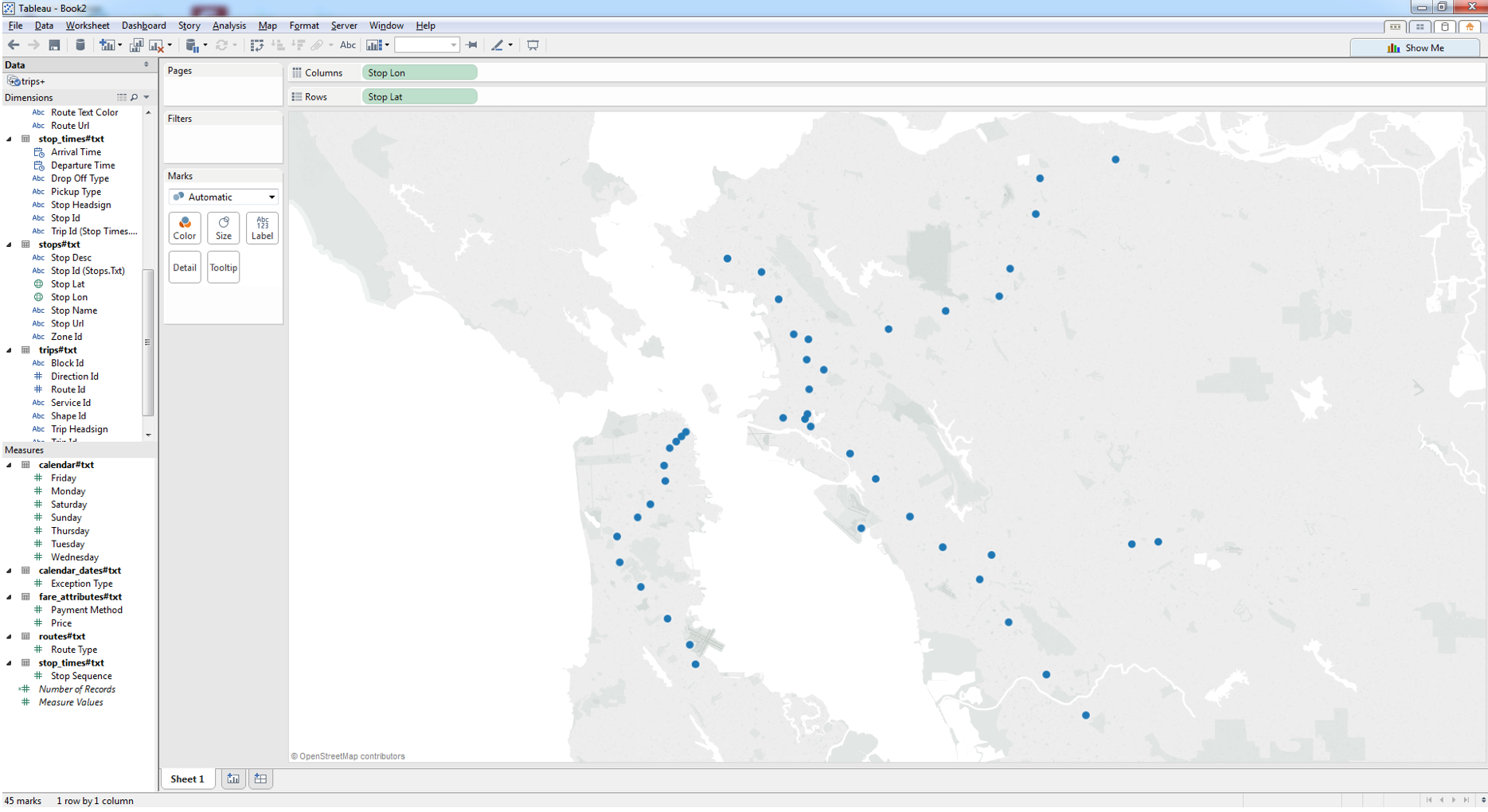Click the New Worksheet icon
The height and width of the screenshot is (812, 1488).
[106, 45]
